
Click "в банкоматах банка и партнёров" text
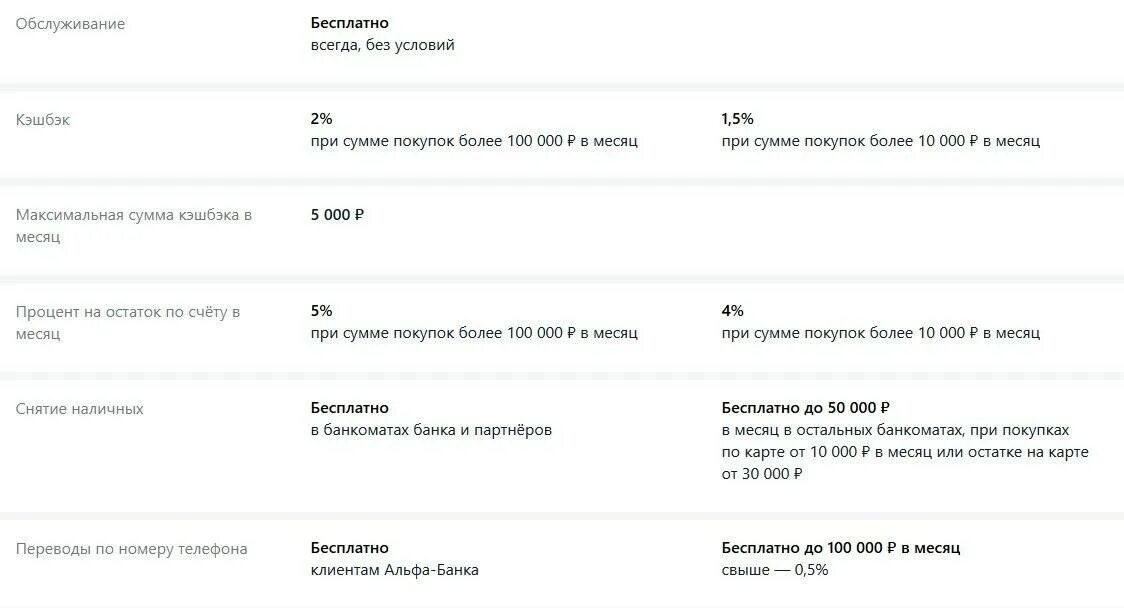(x=431, y=430)
